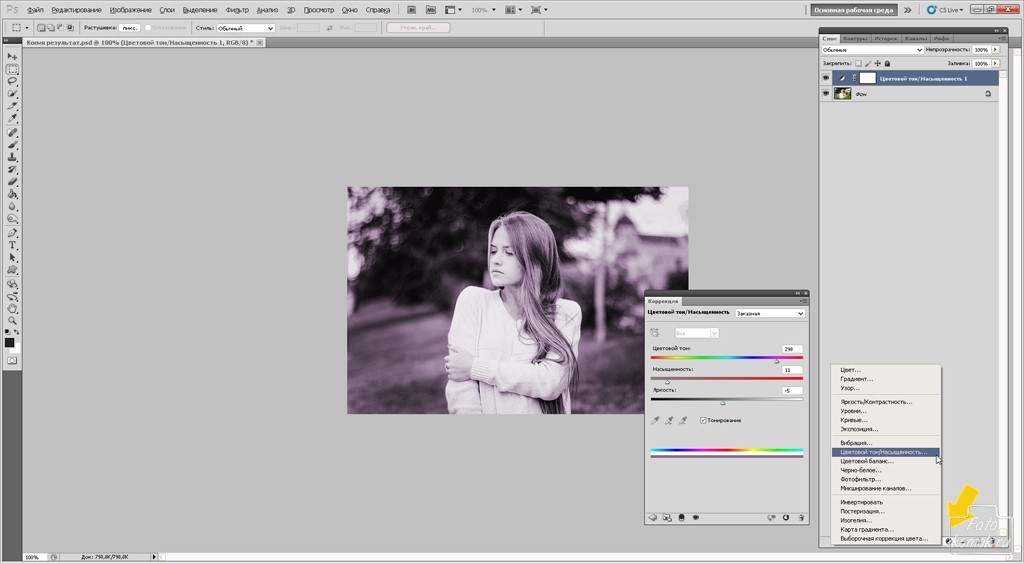This screenshot has width=1024, height=563.
Task: Select the Clone Stamp tool
Action: (12, 157)
